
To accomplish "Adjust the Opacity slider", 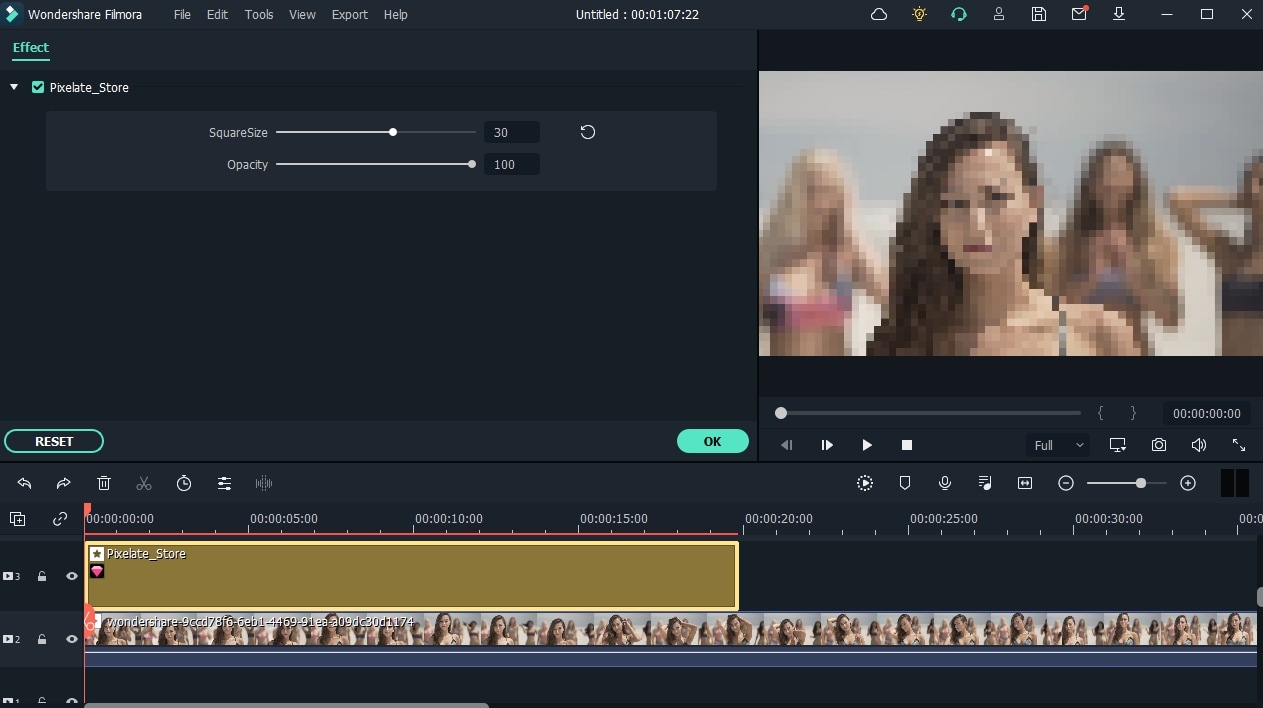I will tap(376, 164).
